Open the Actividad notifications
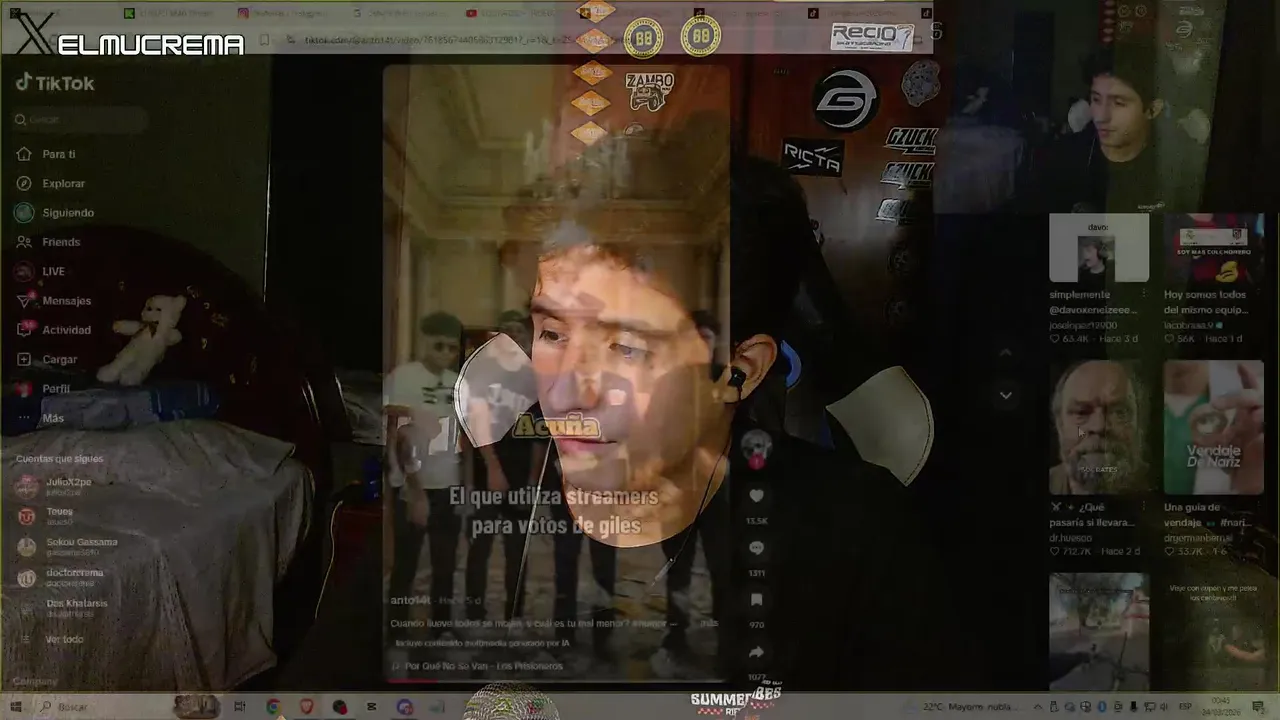The width and height of the screenshot is (1280, 720). pos(66,330)
